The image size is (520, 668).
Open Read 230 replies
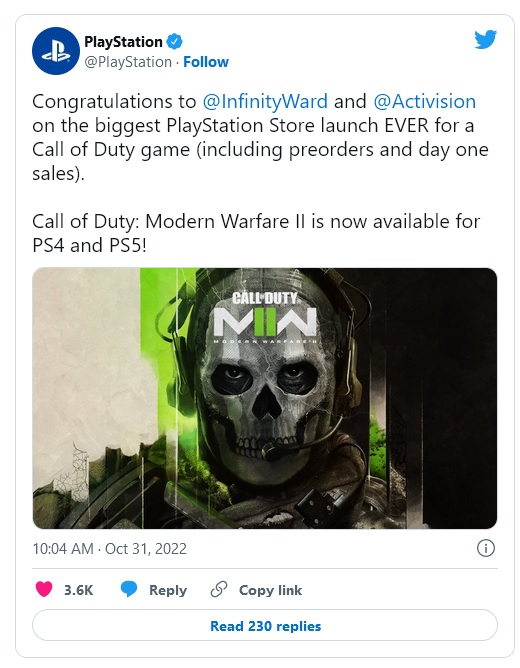pos(265,626)
